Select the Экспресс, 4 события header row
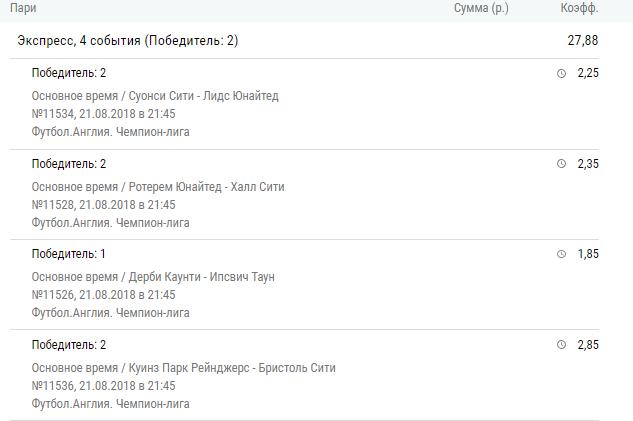633x421 pixels. (304, 40)
